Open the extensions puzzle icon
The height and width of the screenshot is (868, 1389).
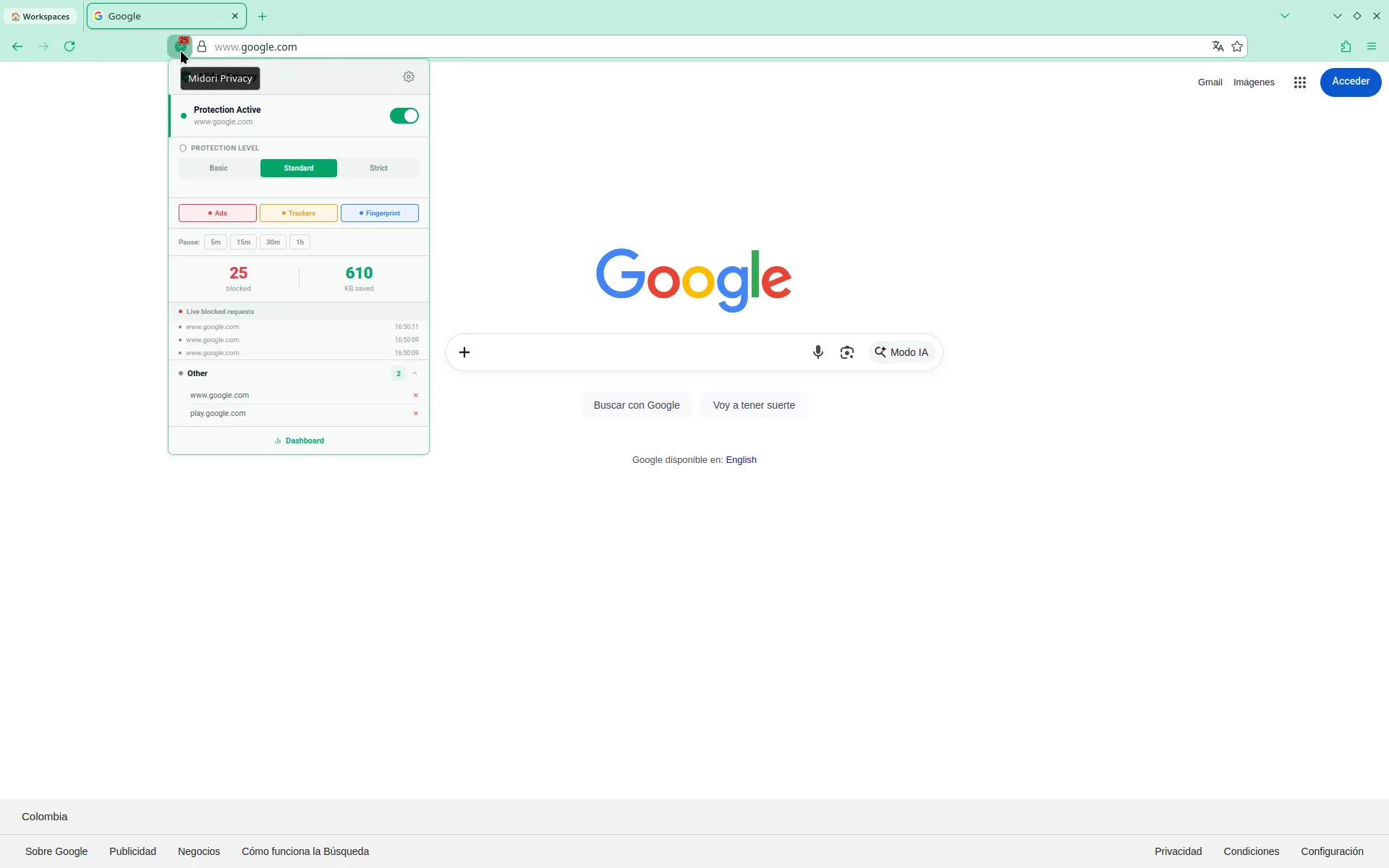pyautogui.click(x=1346, y=46)
